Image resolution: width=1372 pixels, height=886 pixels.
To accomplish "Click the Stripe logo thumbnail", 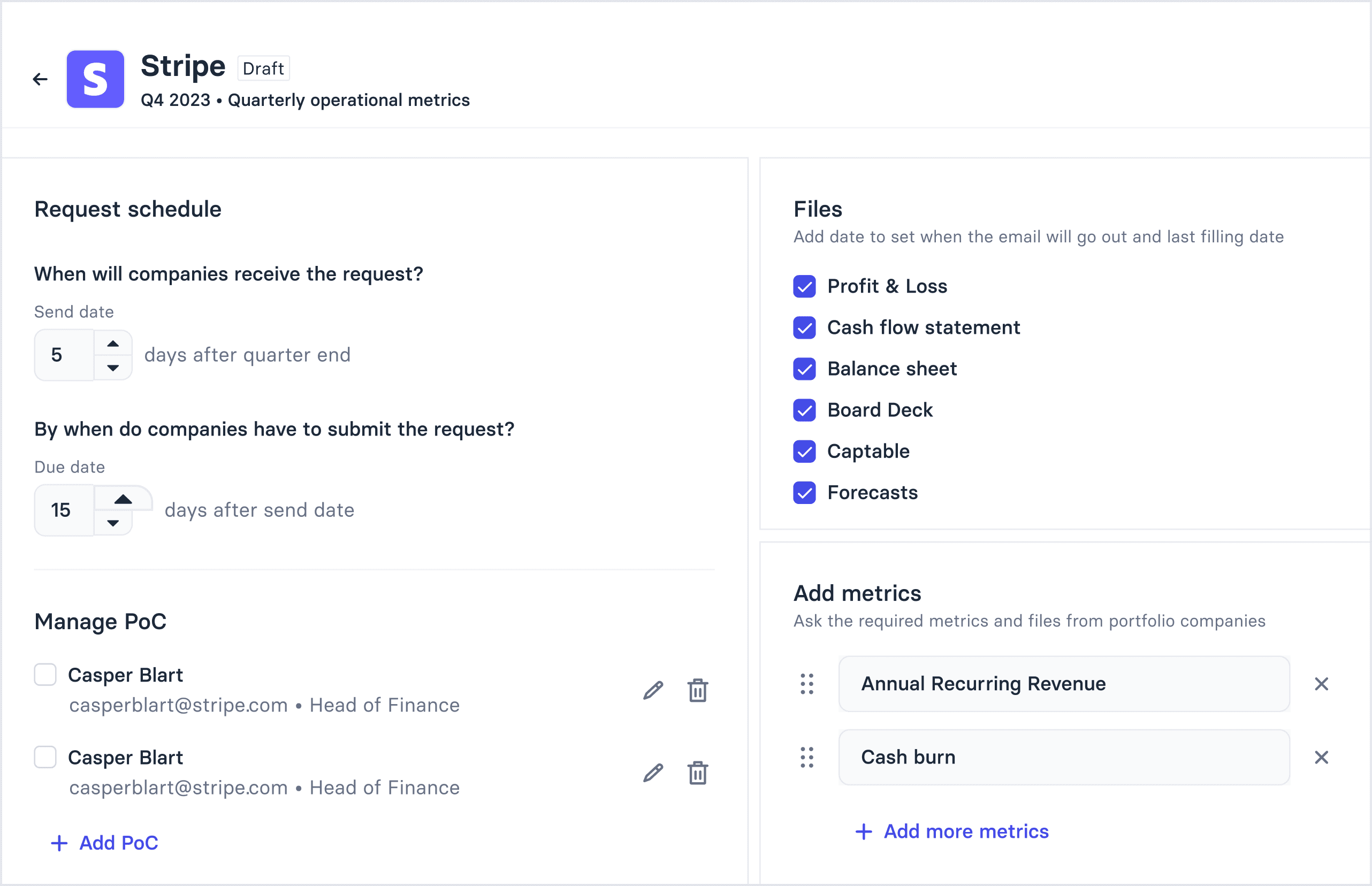I will [95, 79].
